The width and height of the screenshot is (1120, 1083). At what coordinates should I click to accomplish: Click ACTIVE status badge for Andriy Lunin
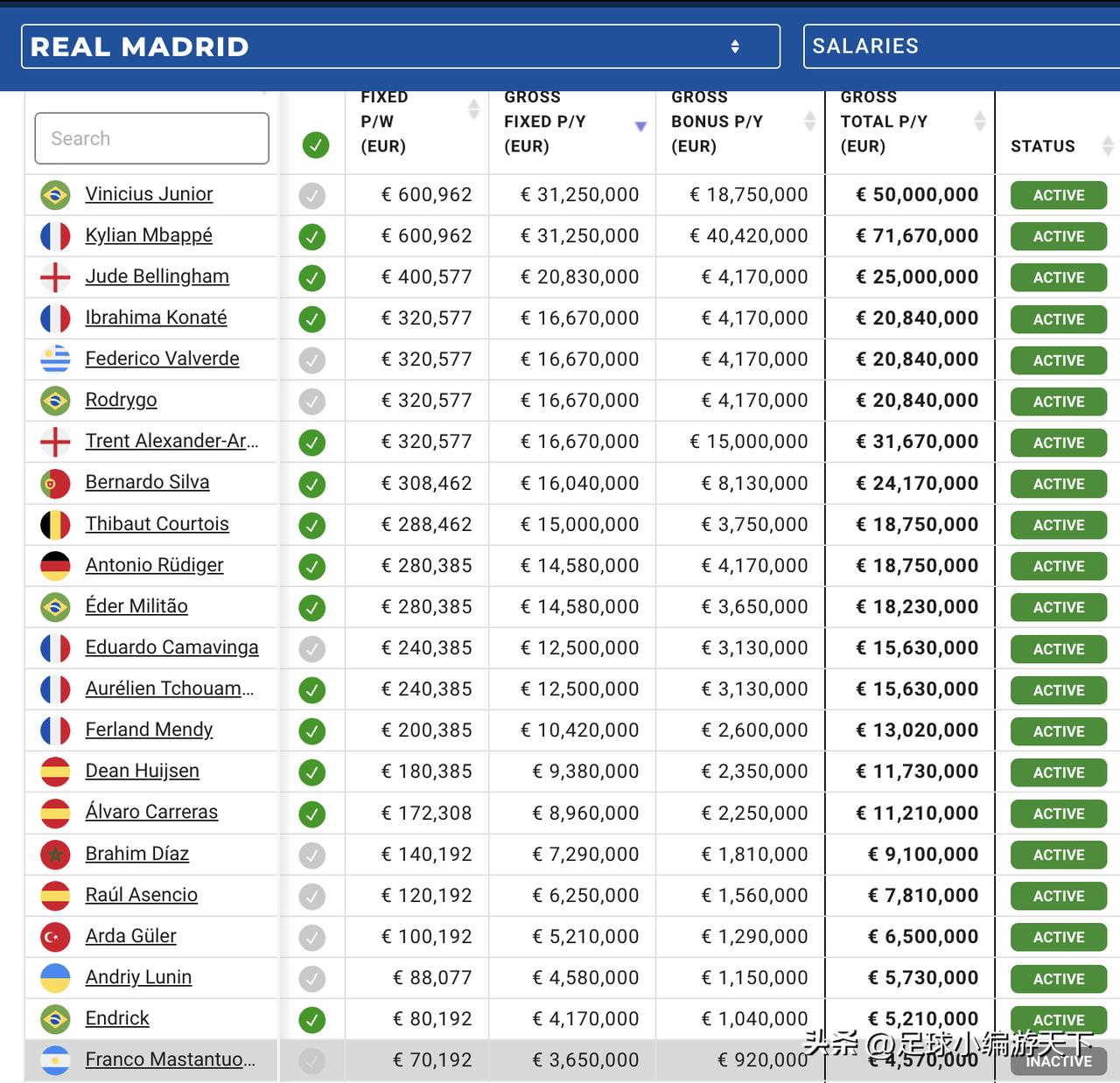point(1059,979)
